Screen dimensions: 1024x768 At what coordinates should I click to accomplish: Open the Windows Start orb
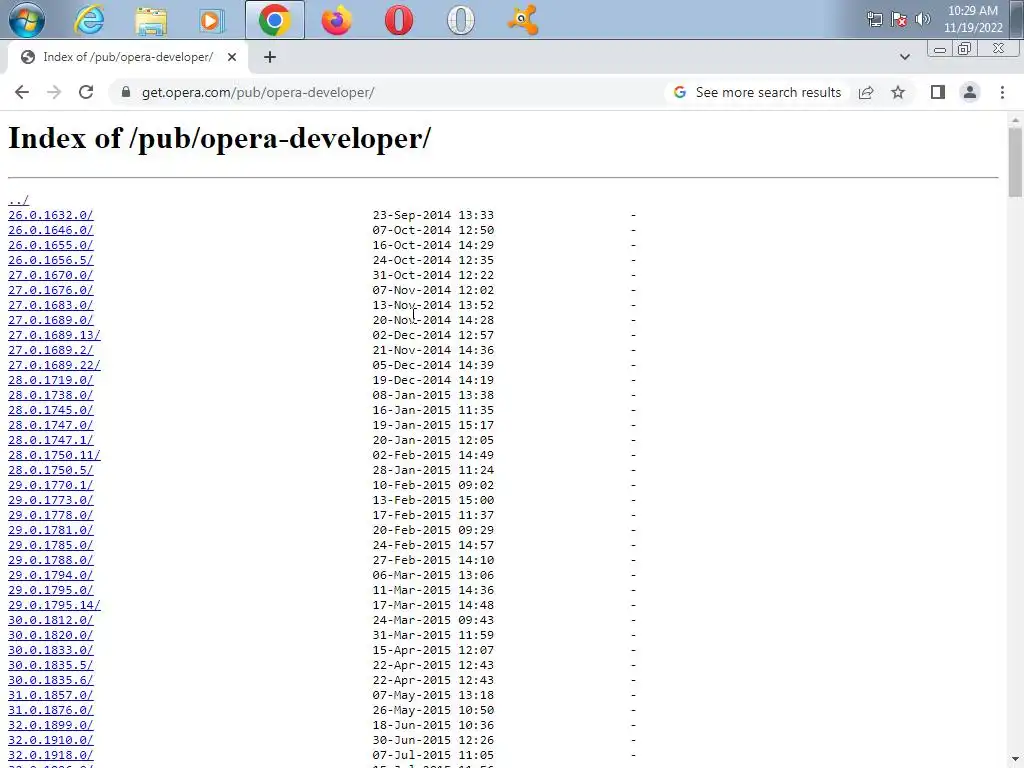click(27, 20)
